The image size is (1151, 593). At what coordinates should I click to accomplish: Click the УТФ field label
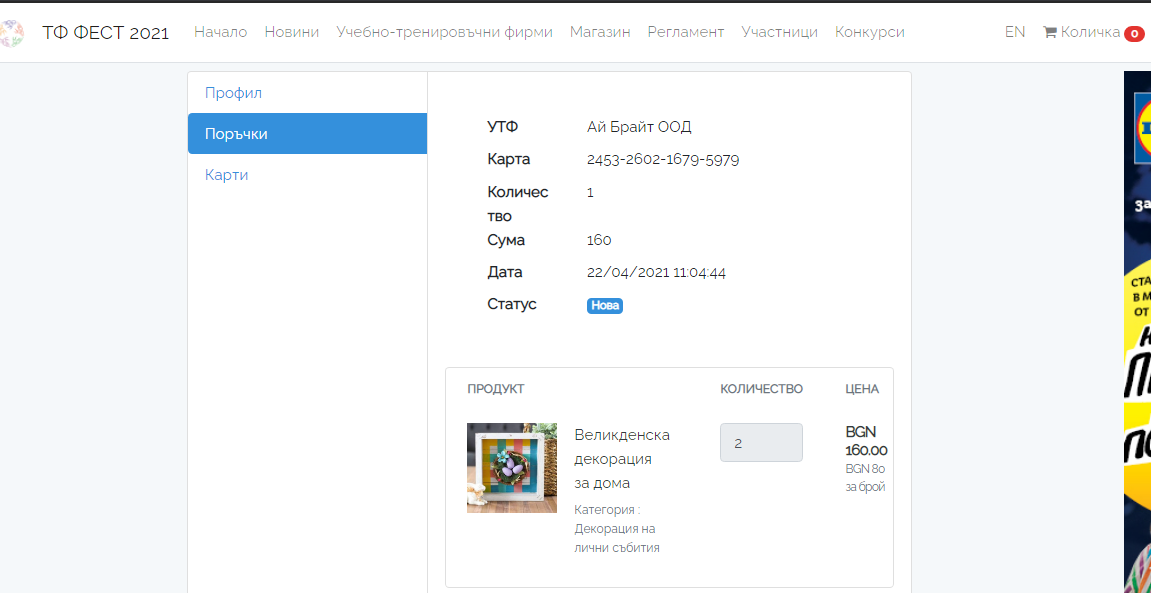(503, 127)
